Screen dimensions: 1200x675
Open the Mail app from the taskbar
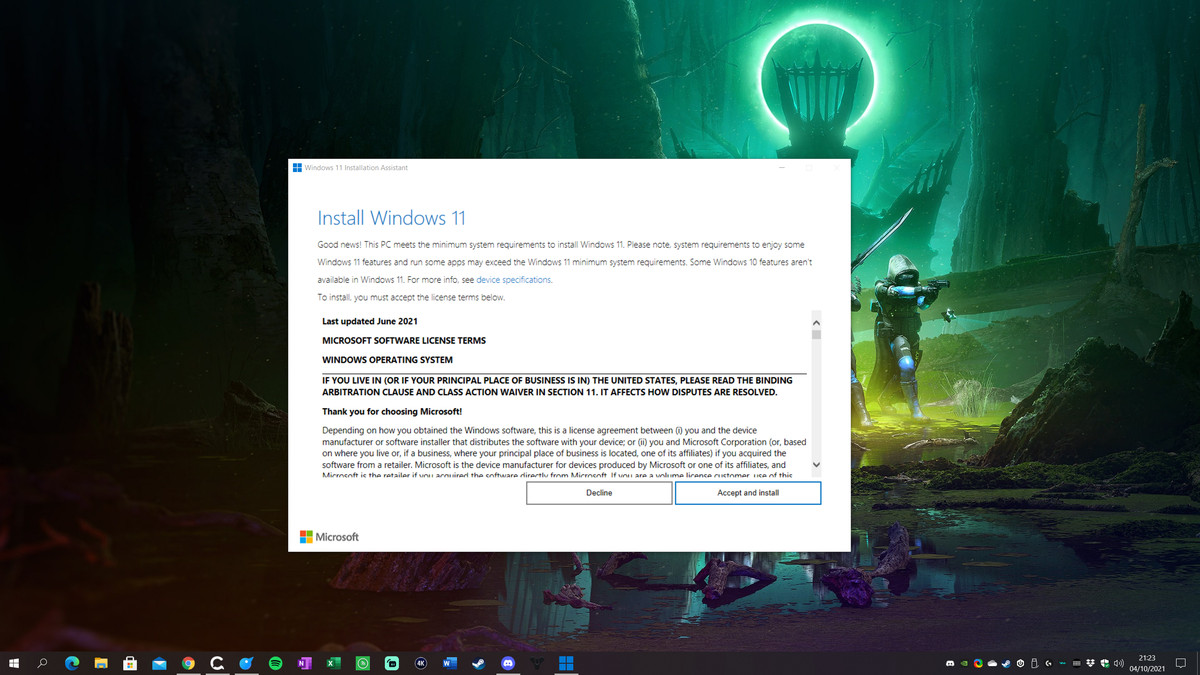(x=158, y=662)
